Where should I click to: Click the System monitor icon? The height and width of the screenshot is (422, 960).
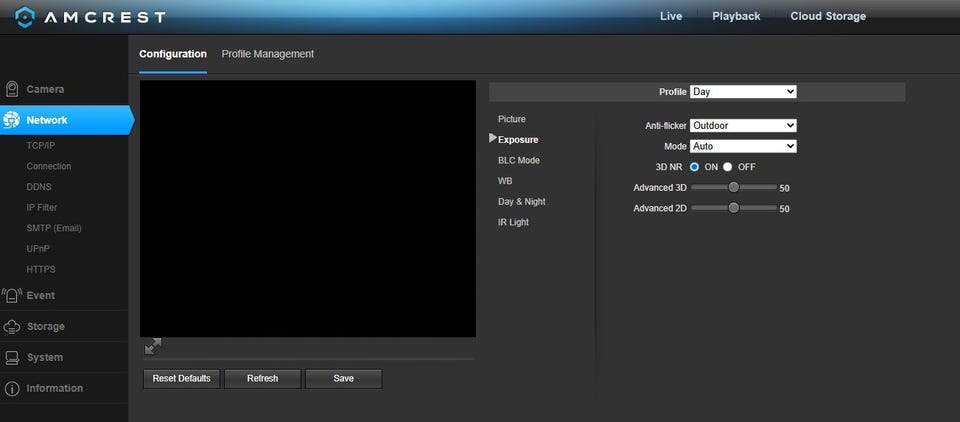click(12, 358)
